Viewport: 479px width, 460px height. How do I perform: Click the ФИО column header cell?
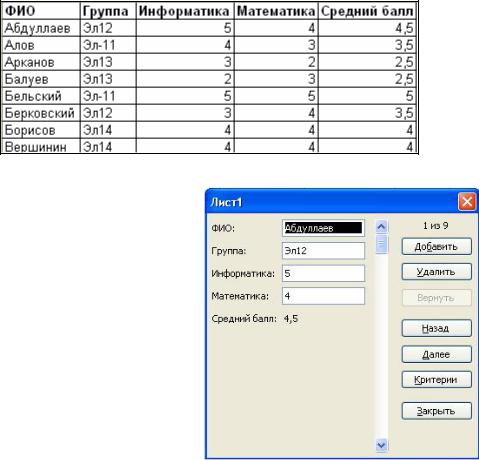click(x=41, y=11)
